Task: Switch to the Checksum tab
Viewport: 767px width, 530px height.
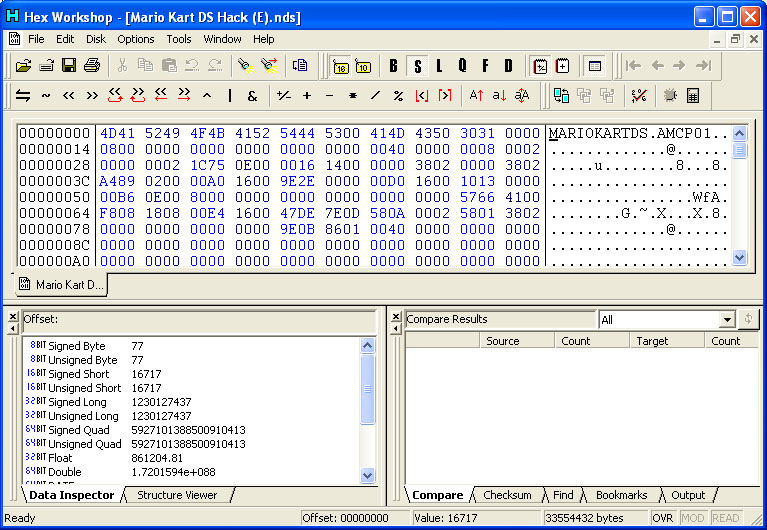Action: (x=507, y=495)
